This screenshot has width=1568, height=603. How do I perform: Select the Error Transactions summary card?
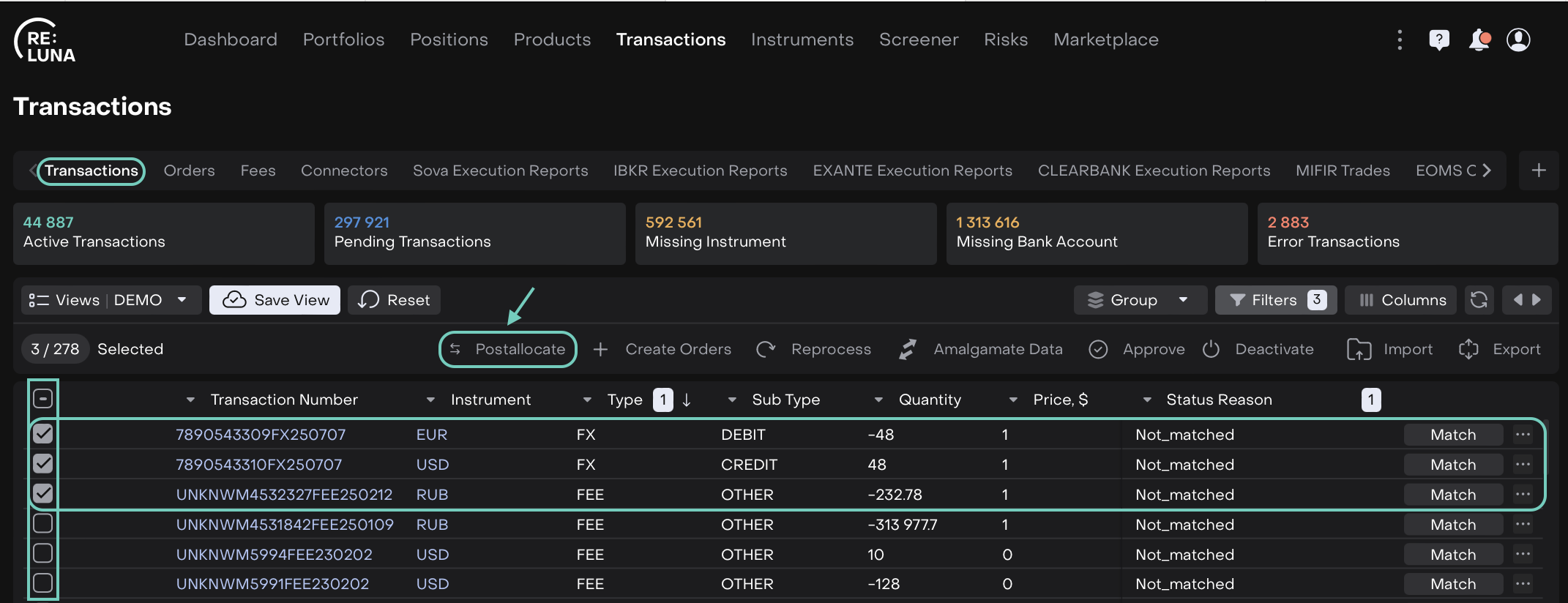[x=1407, y=233]
